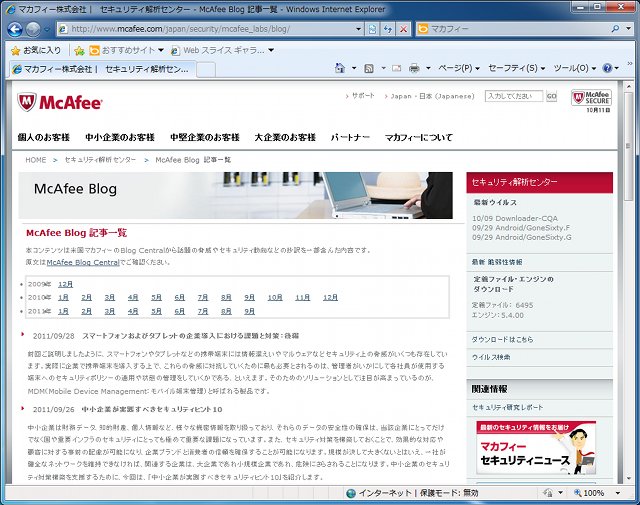
Task: Open the address bar URL history dropdown
Action: [x=358, y=29]
